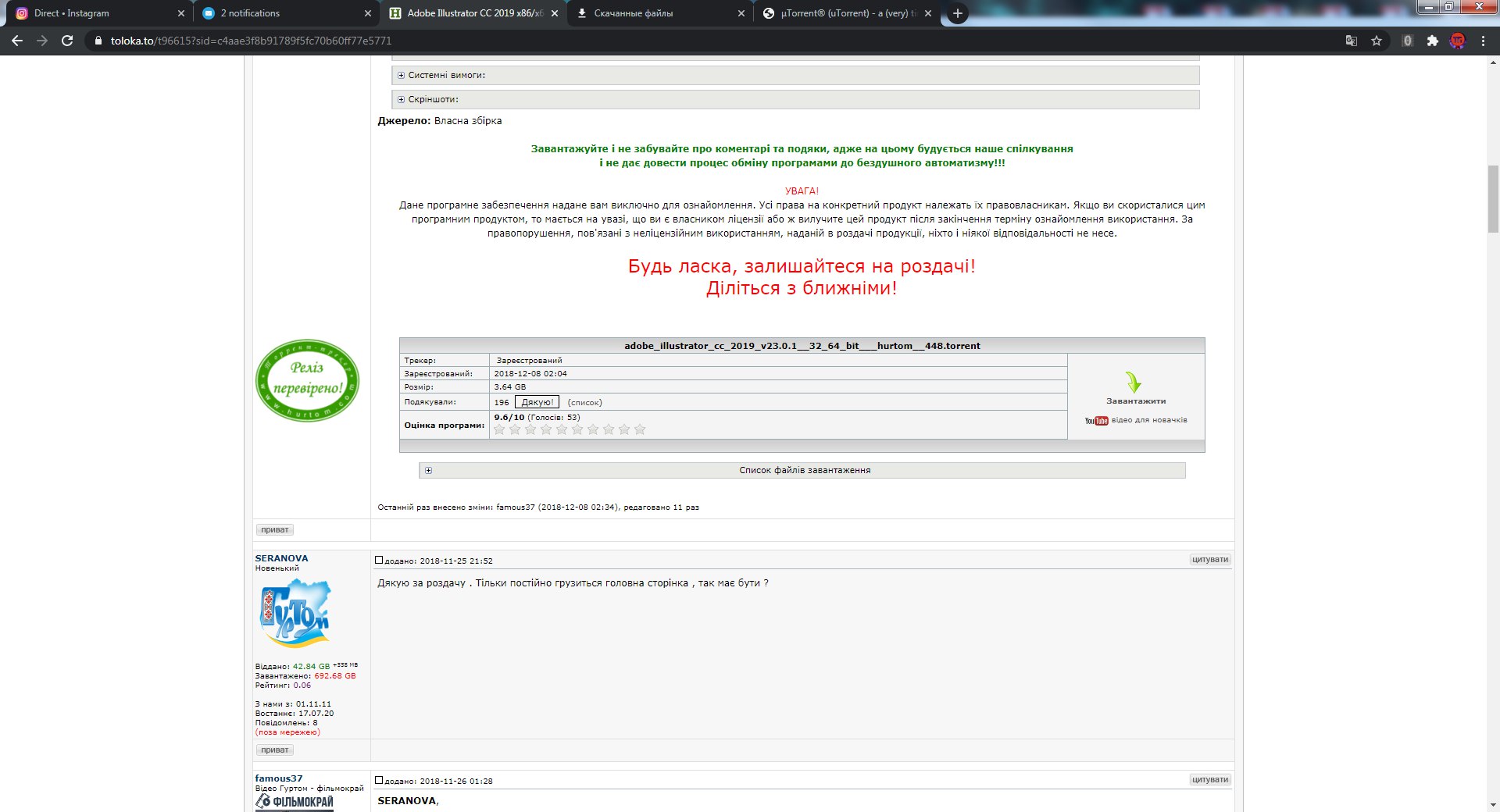Click the scrollbar down arrow
Screen dimensions: 1500x812
click(x=1493, y=805)
